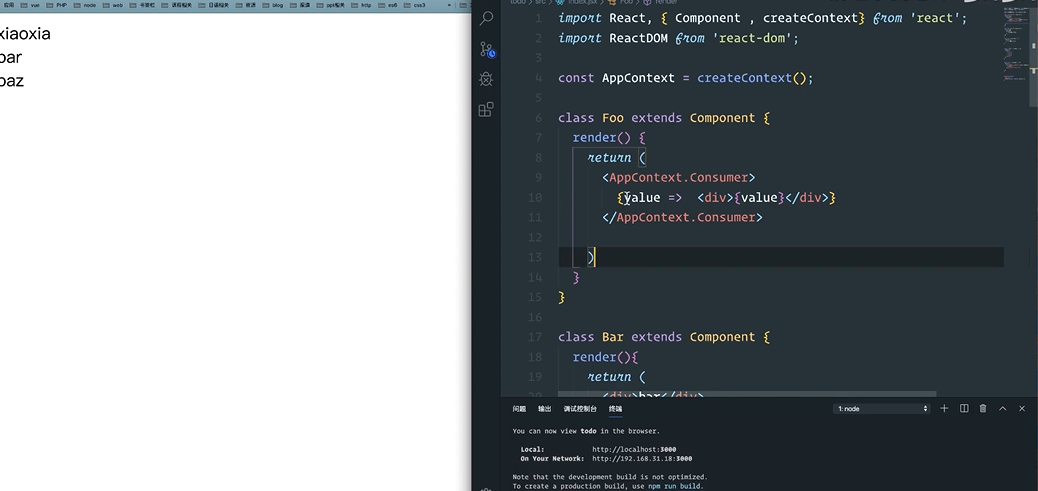This screenshot has width=1038, height=491.
Task: Click closing '</AppContext.Consumer>' tag on line 11
Action: (683, 217)
